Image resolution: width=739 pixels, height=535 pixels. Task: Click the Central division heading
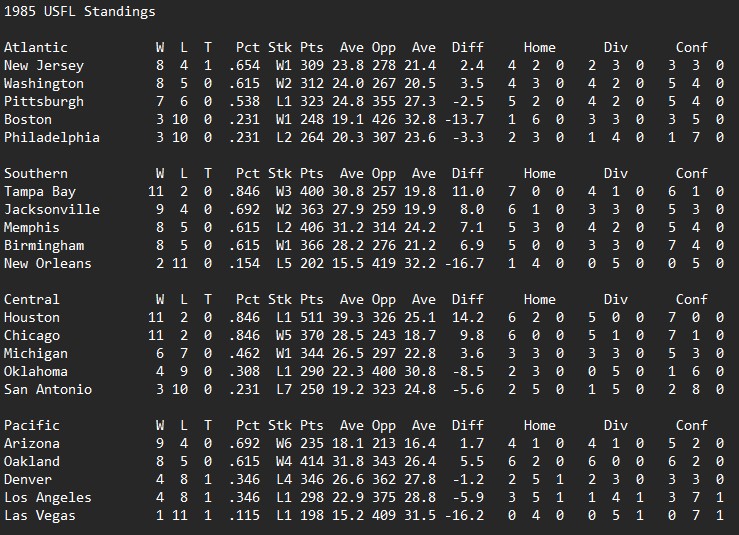pos(32,299)
